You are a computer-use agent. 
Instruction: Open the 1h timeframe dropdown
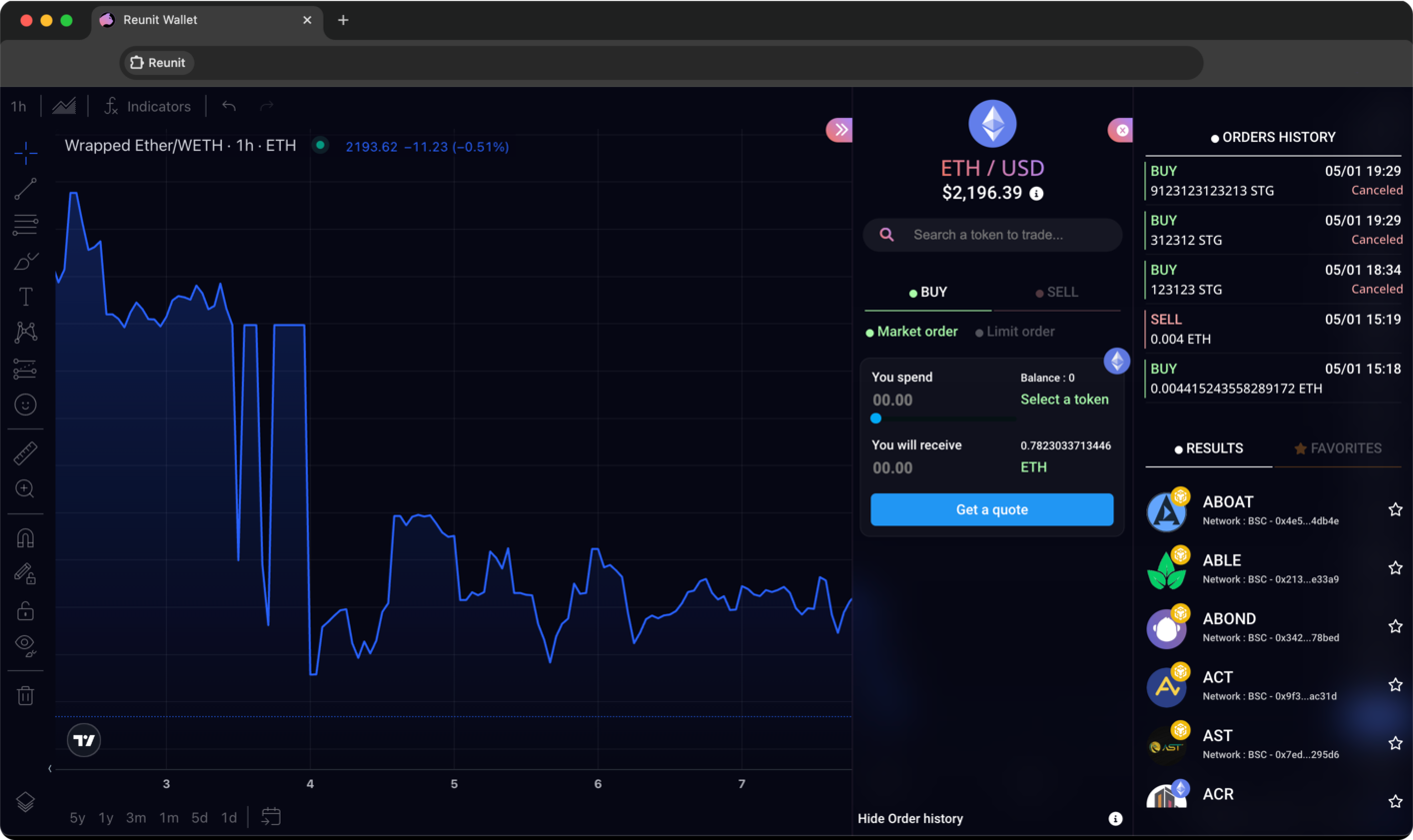point(18,106)
